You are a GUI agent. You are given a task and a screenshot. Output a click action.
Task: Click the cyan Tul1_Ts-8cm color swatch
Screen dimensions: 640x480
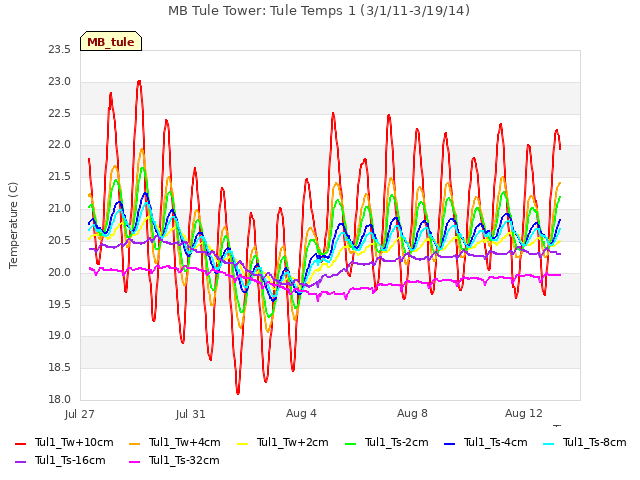coord(549,444)
